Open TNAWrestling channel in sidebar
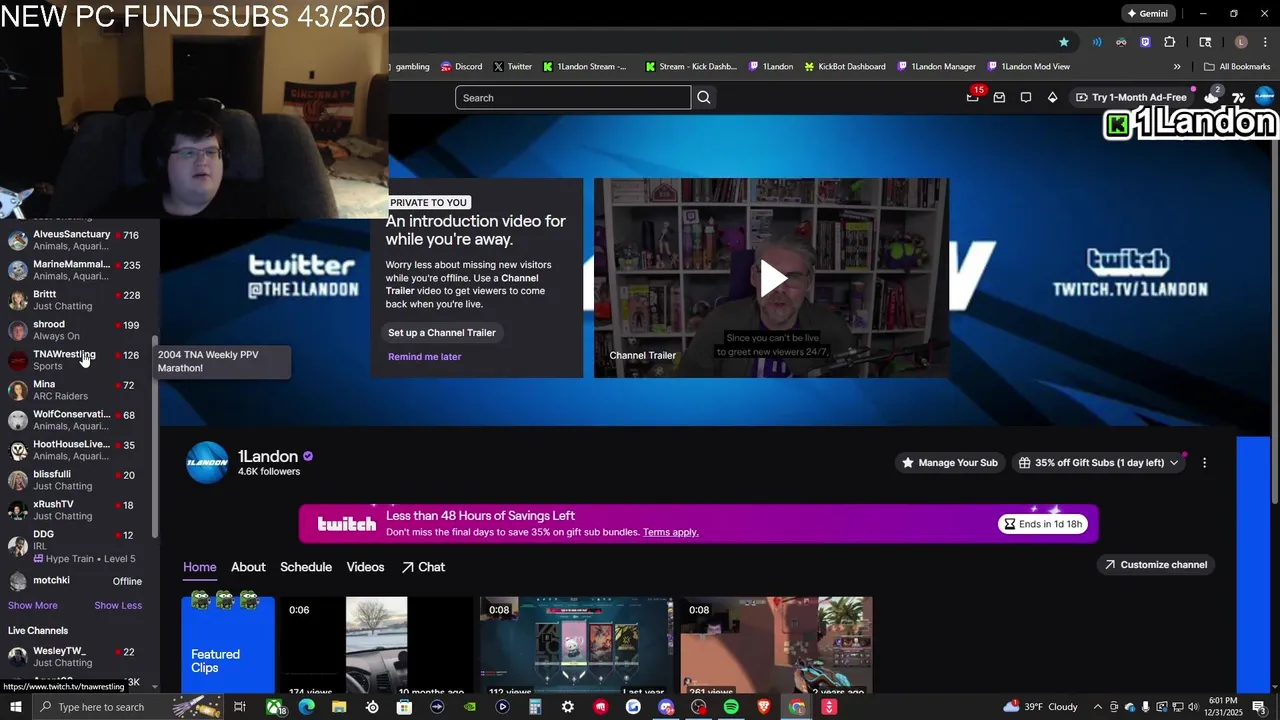The image size is (1280, 720). point(74,360)
